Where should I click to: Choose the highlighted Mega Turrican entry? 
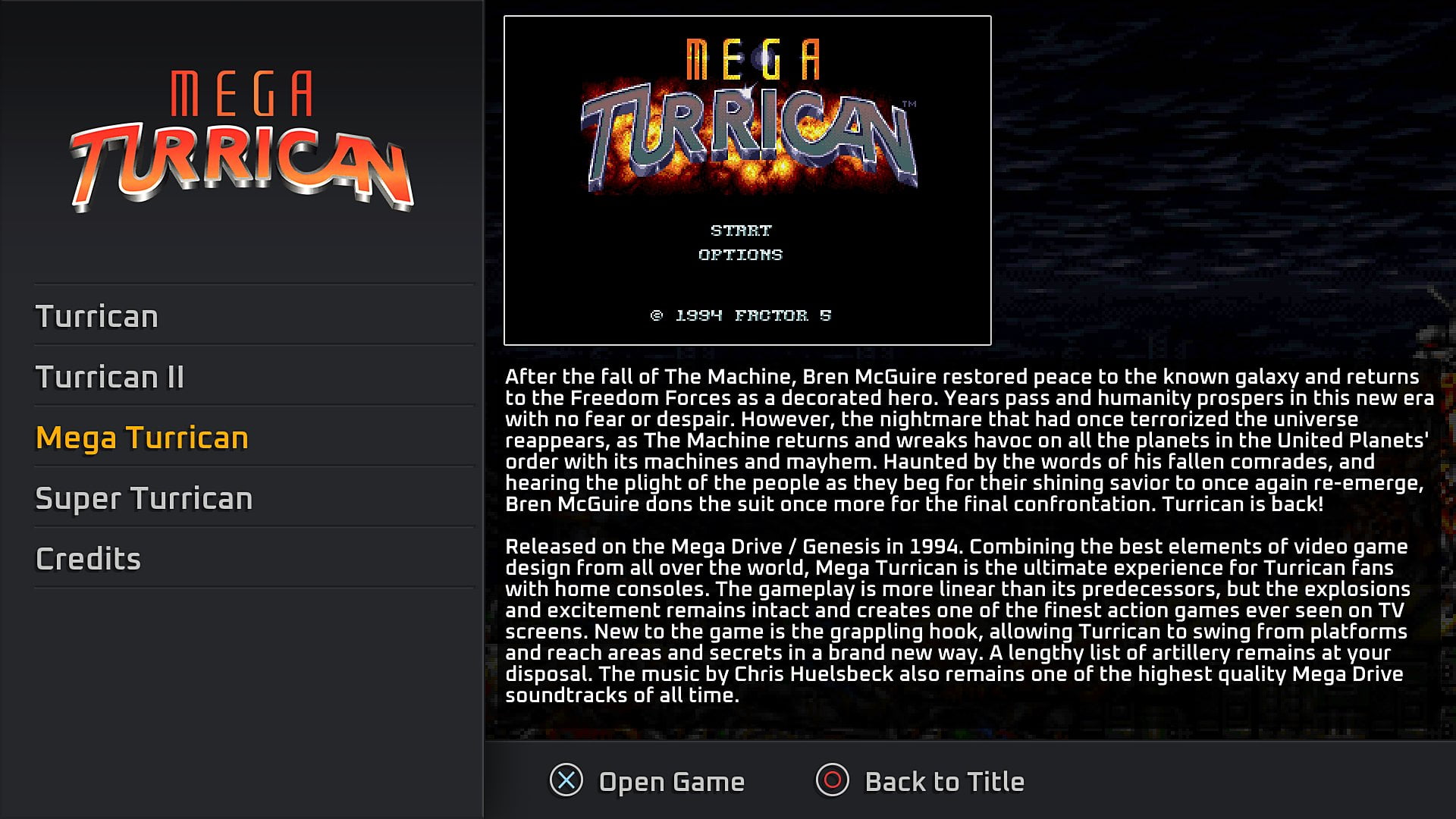(x=142, y=438)
